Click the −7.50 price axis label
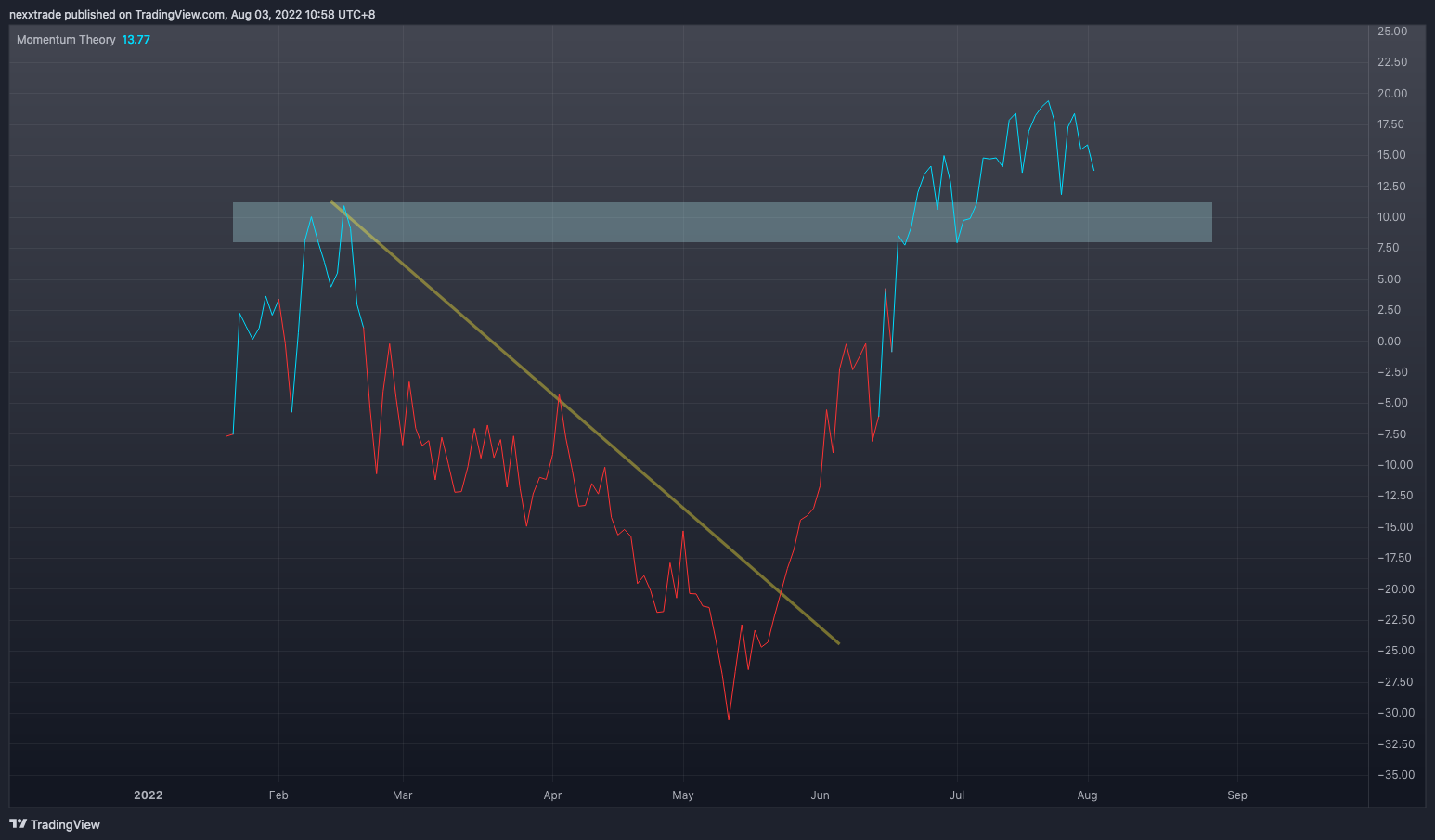1435x840 pixels. point(1392,434)
